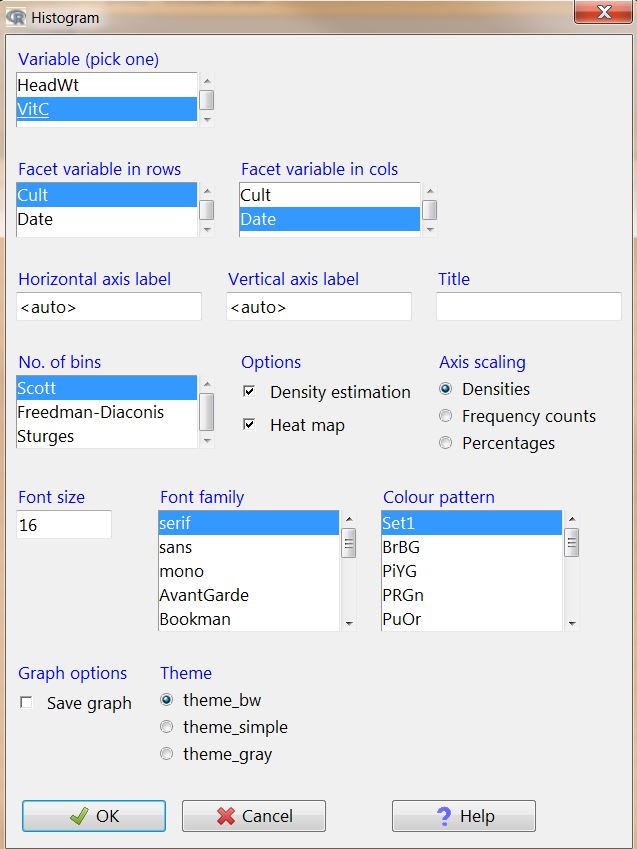
Task: Choose HeadWt in Variable list
Action: click(x=107, y=85)
